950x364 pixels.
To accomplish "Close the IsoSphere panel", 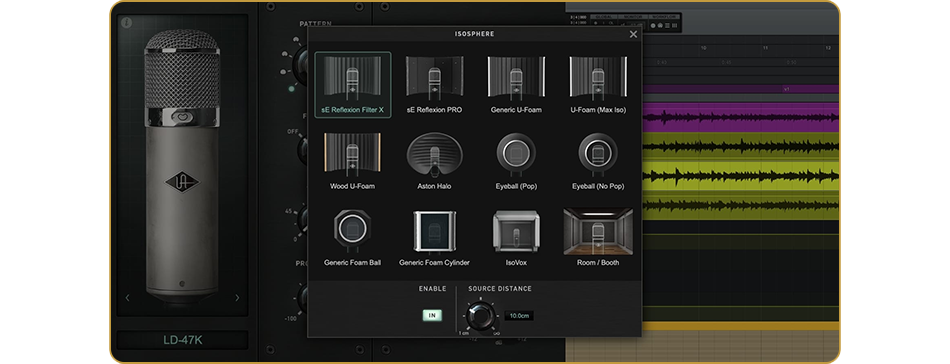I will (x=633, y=34).
